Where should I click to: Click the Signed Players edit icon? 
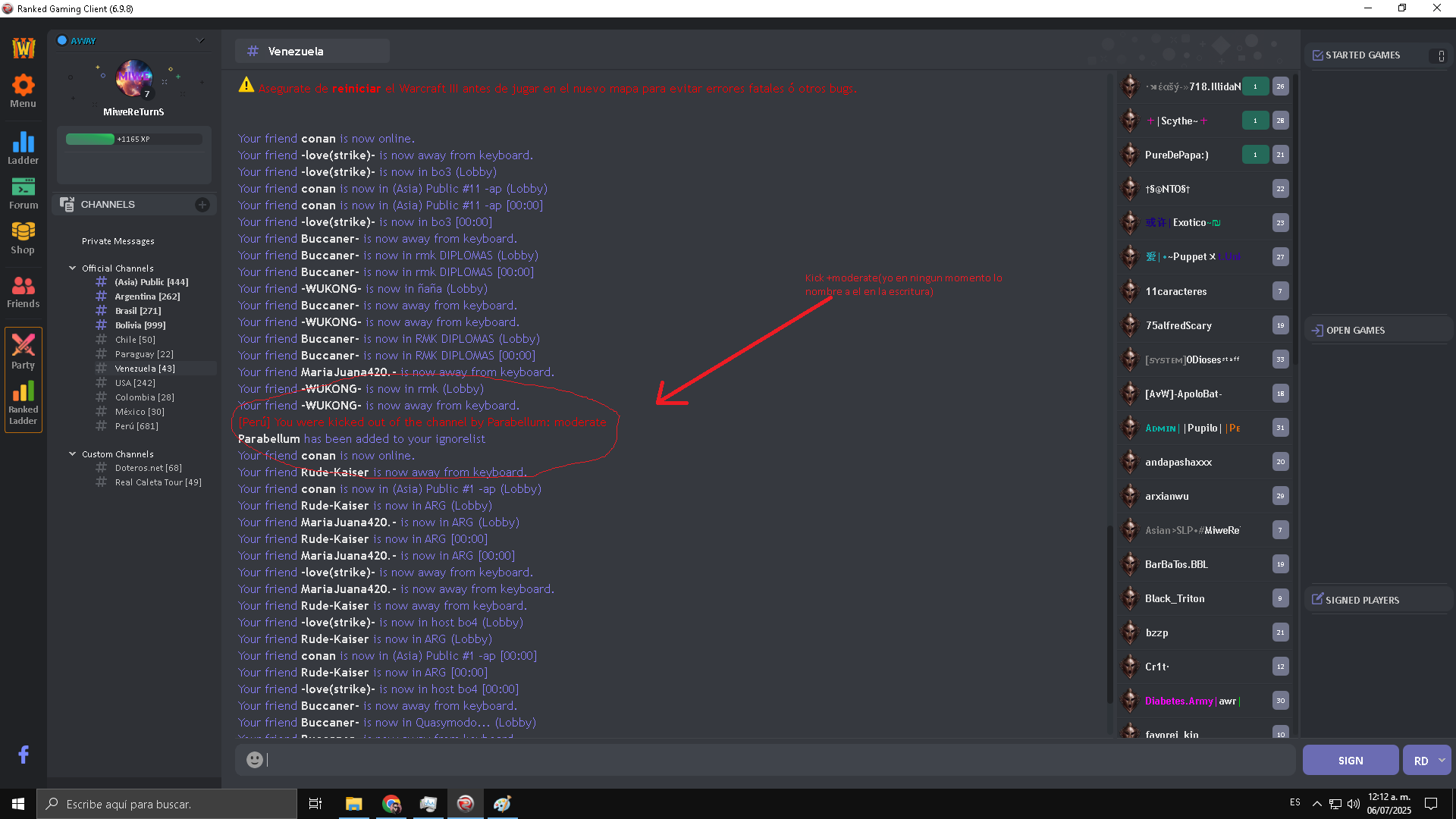[1317, 599]
